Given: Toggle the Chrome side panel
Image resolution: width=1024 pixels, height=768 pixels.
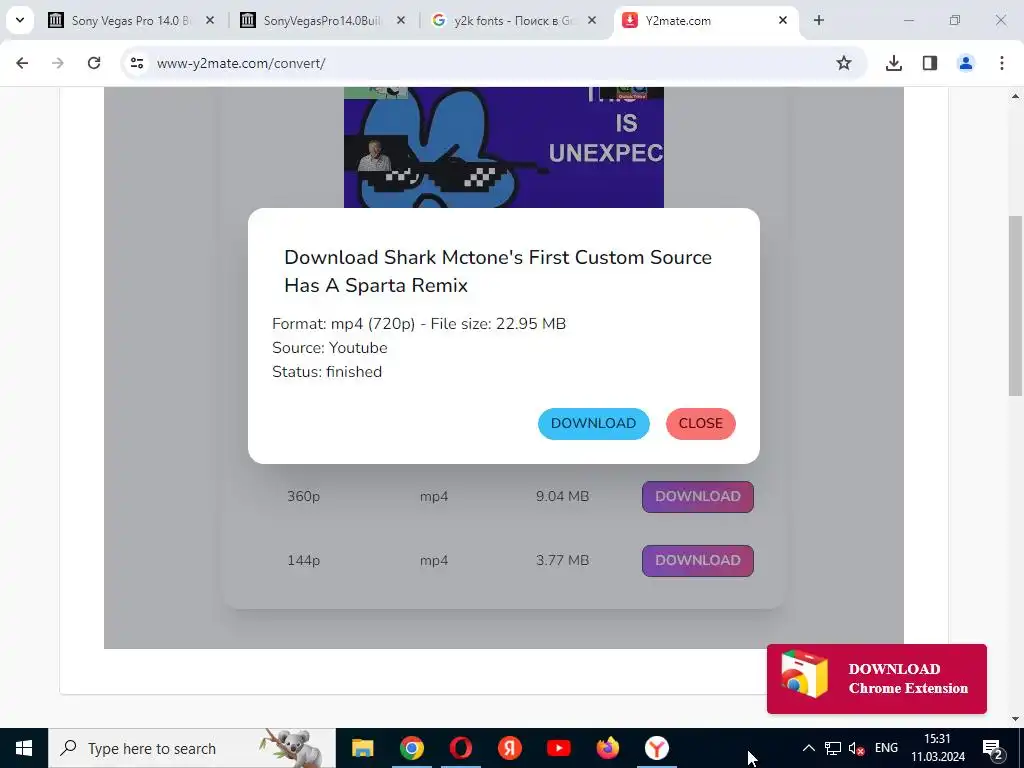Looking at the screenshot, I should click(x=930, y=63).
